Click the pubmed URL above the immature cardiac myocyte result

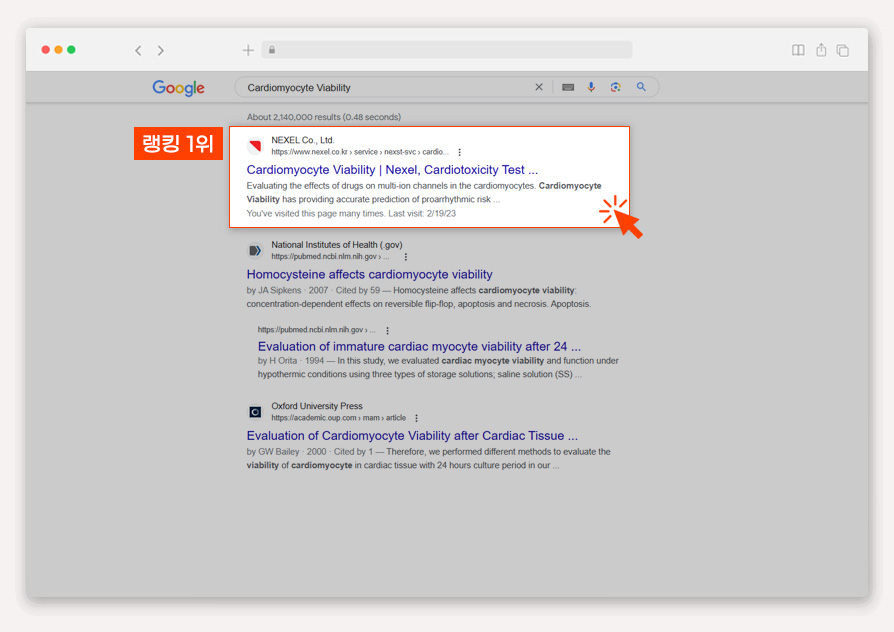click(316, 330)
